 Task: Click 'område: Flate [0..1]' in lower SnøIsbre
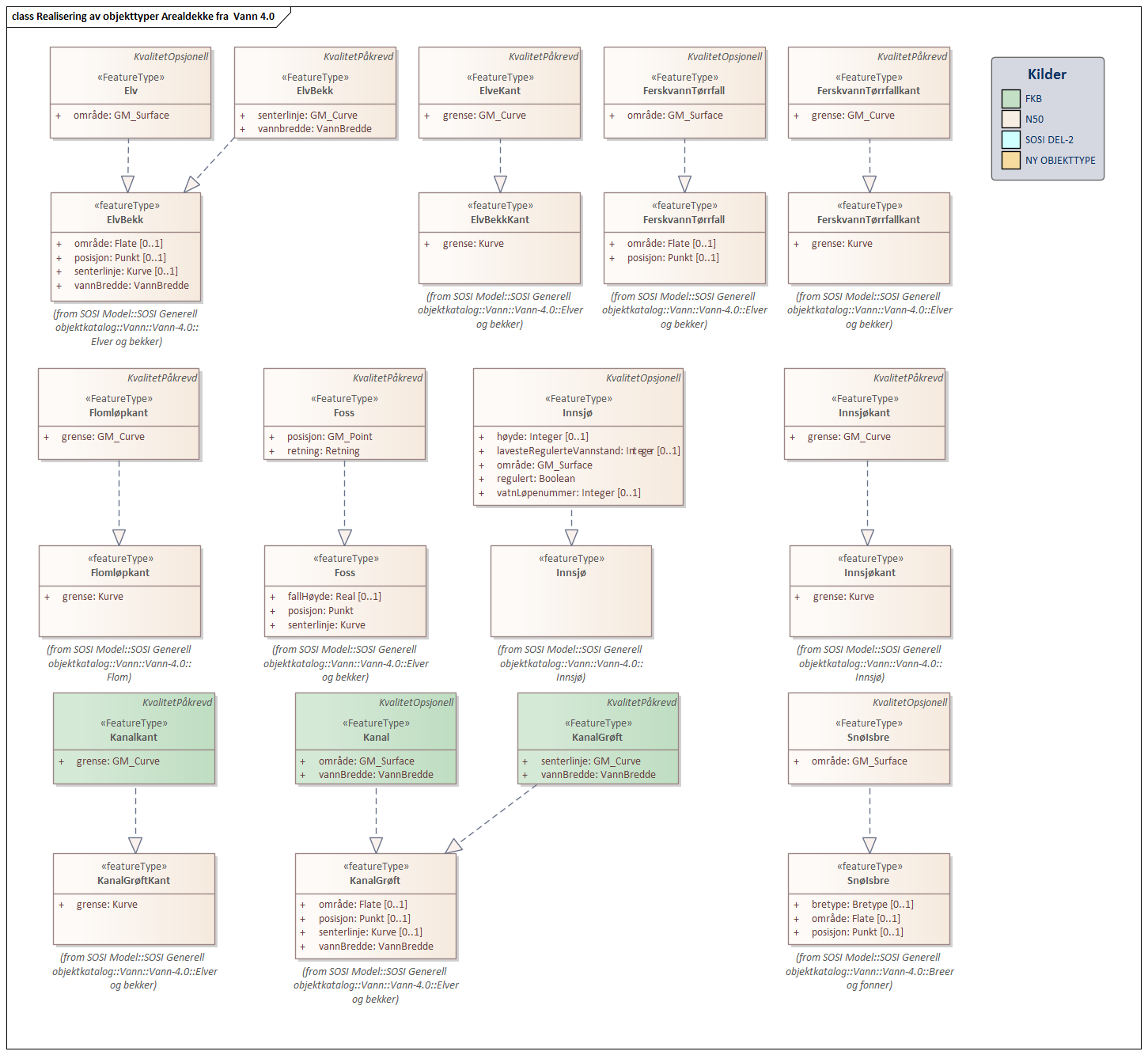click(856, 919)
